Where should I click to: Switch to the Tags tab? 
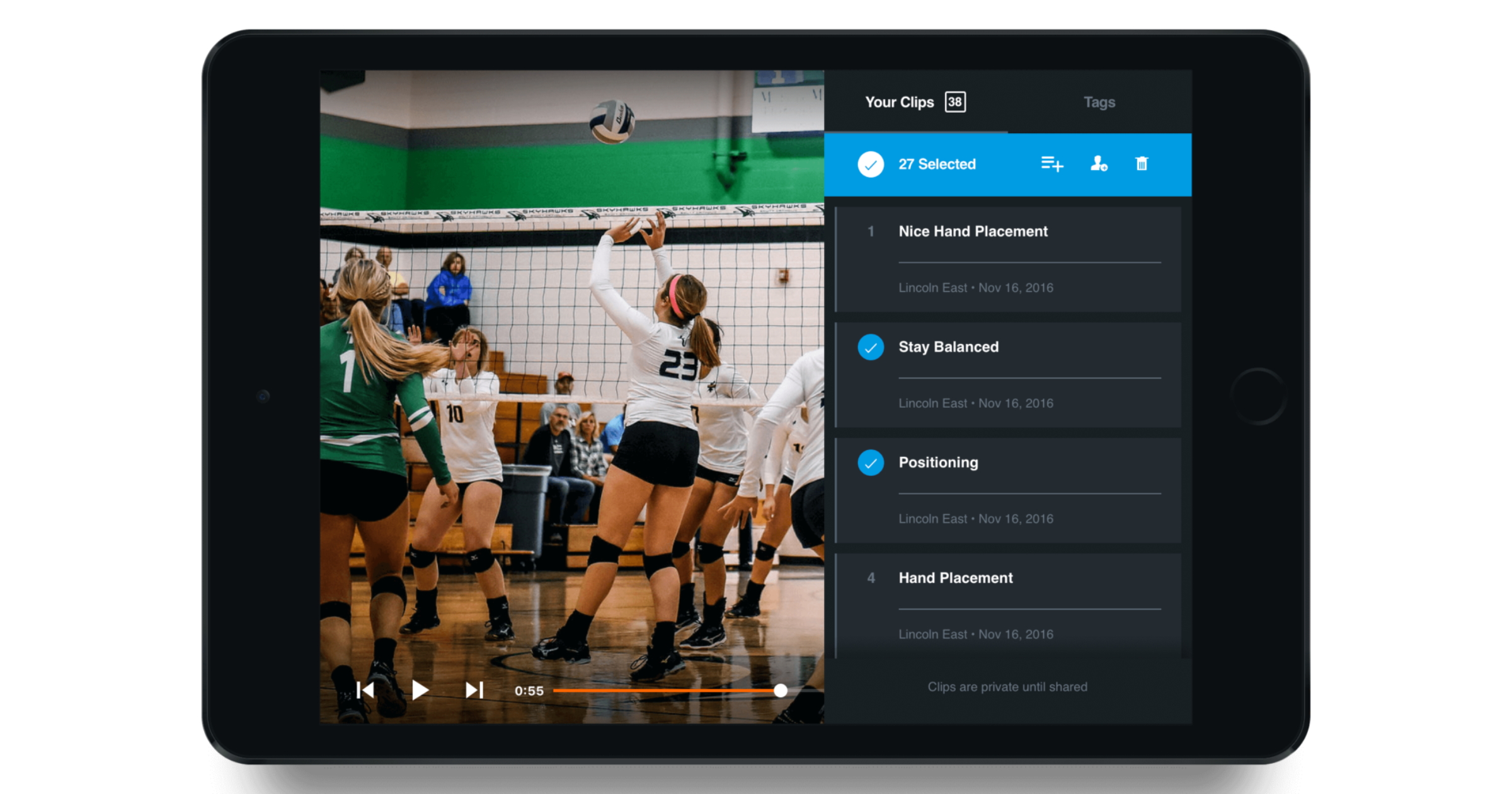tap(1099, 101)
